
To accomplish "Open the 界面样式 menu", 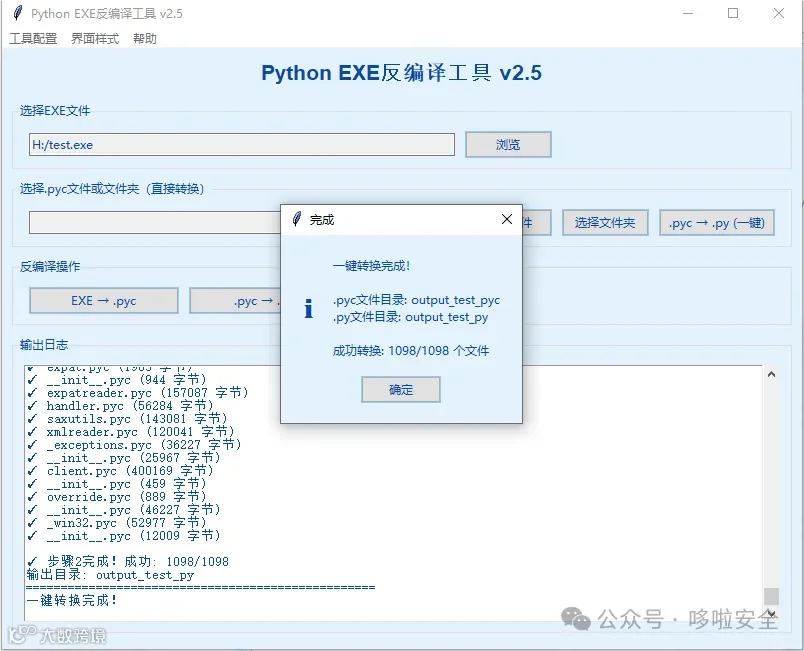I will 95,38.
